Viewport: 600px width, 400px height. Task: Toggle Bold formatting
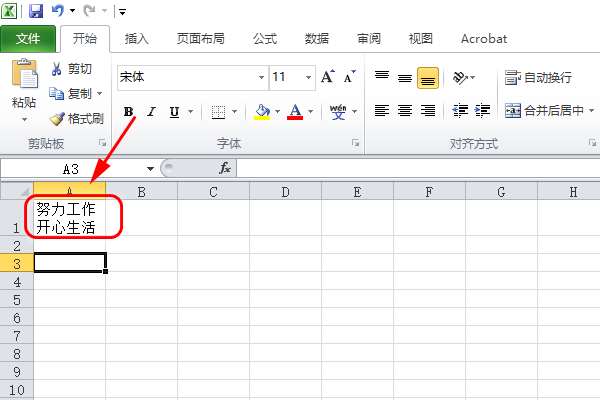point(129,112)
